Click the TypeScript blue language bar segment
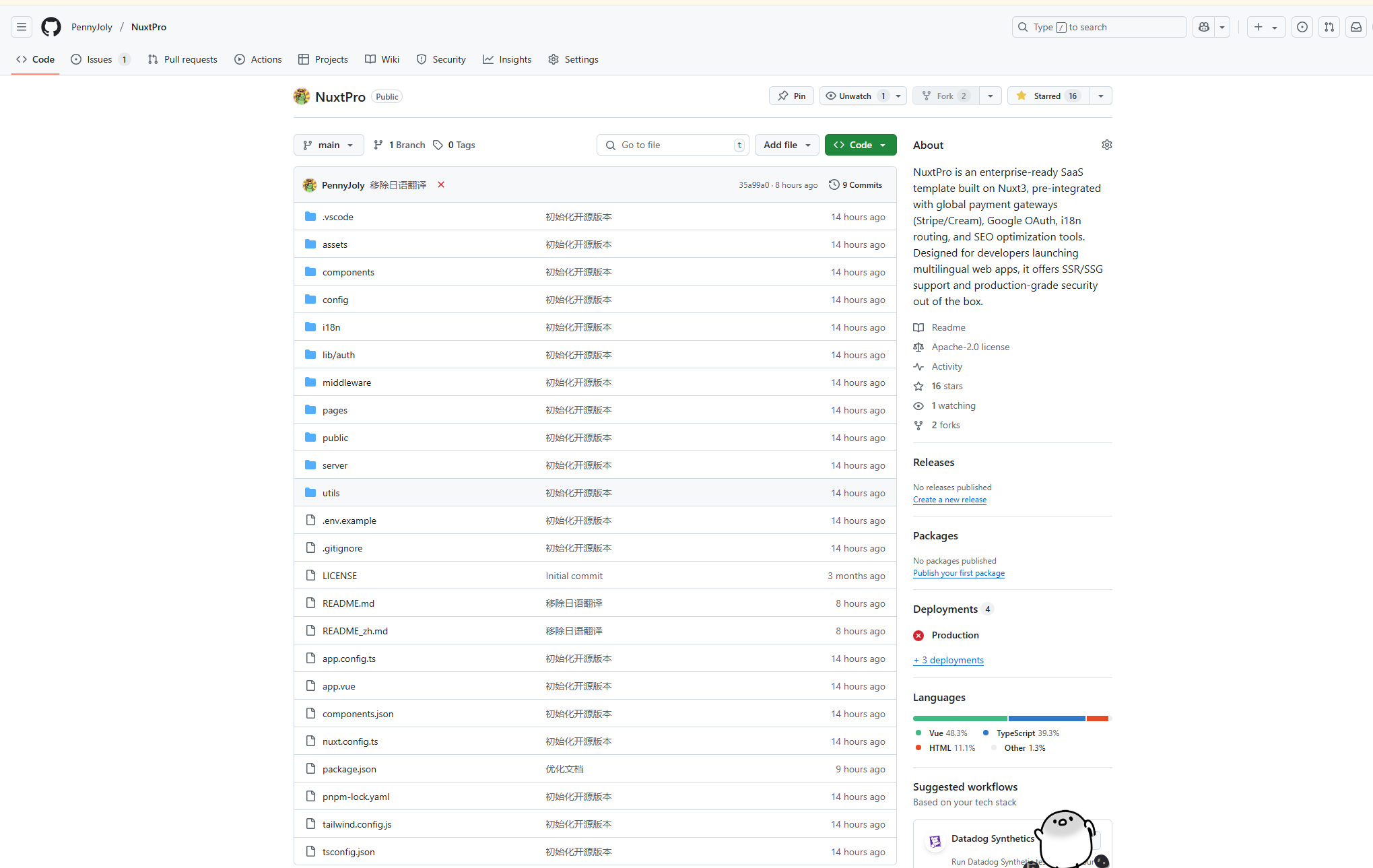Screen dimensions: 1373x868 tap(1047, 719)
